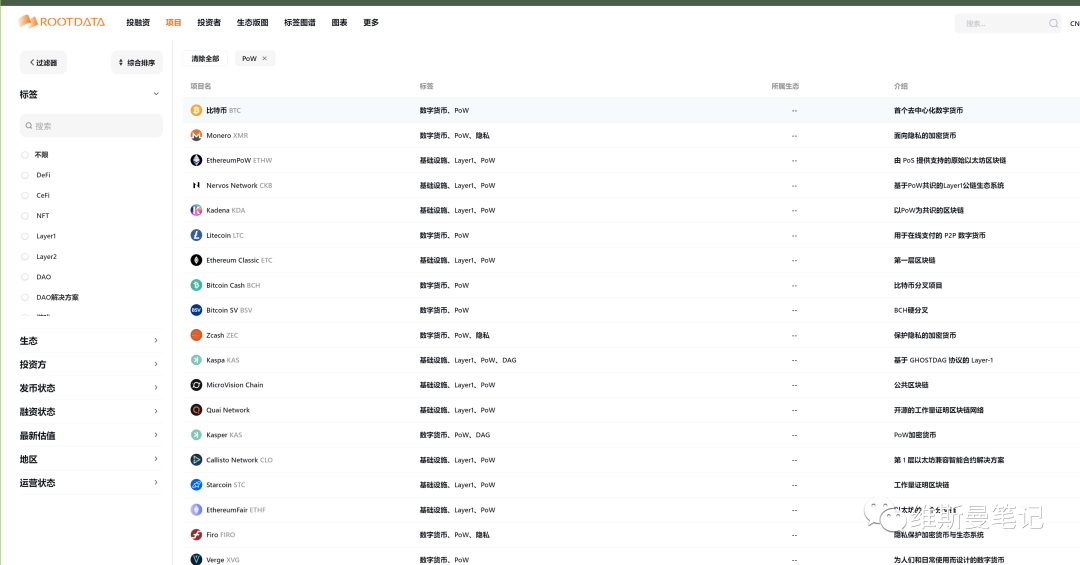Click the 首个去中心化数字货币 description
This screenshot has height=565, width=1080.
click(928, 110)
